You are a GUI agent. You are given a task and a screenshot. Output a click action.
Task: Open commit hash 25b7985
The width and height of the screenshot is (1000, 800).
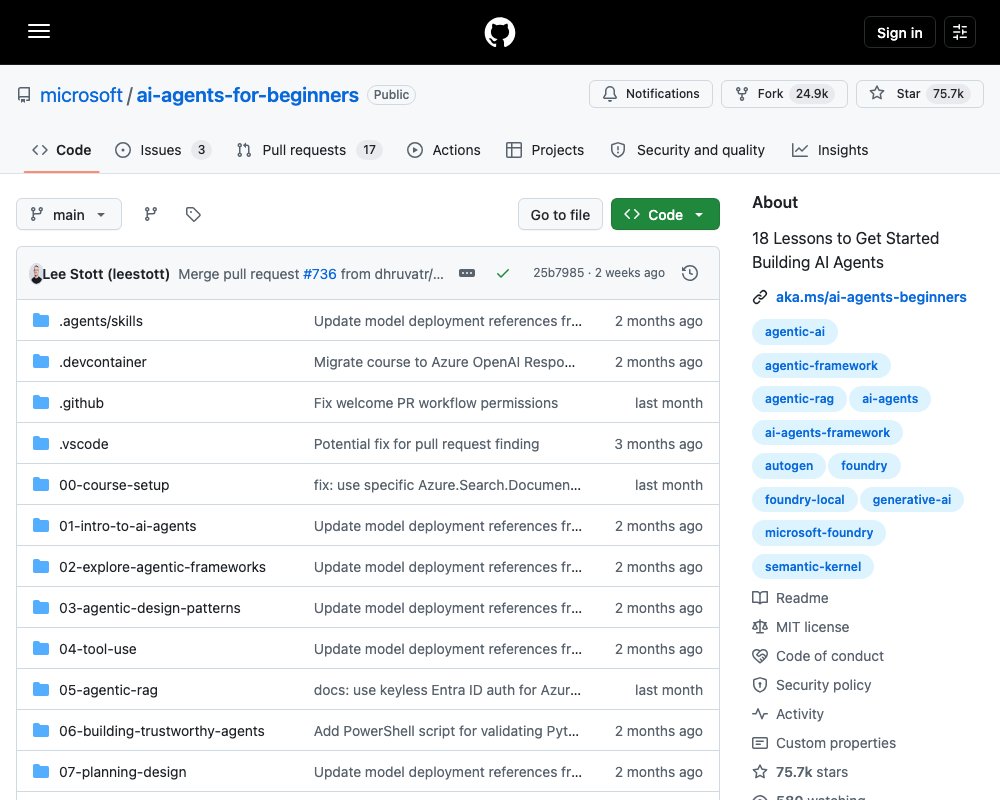pyautogui.click(x=558, y=272)
